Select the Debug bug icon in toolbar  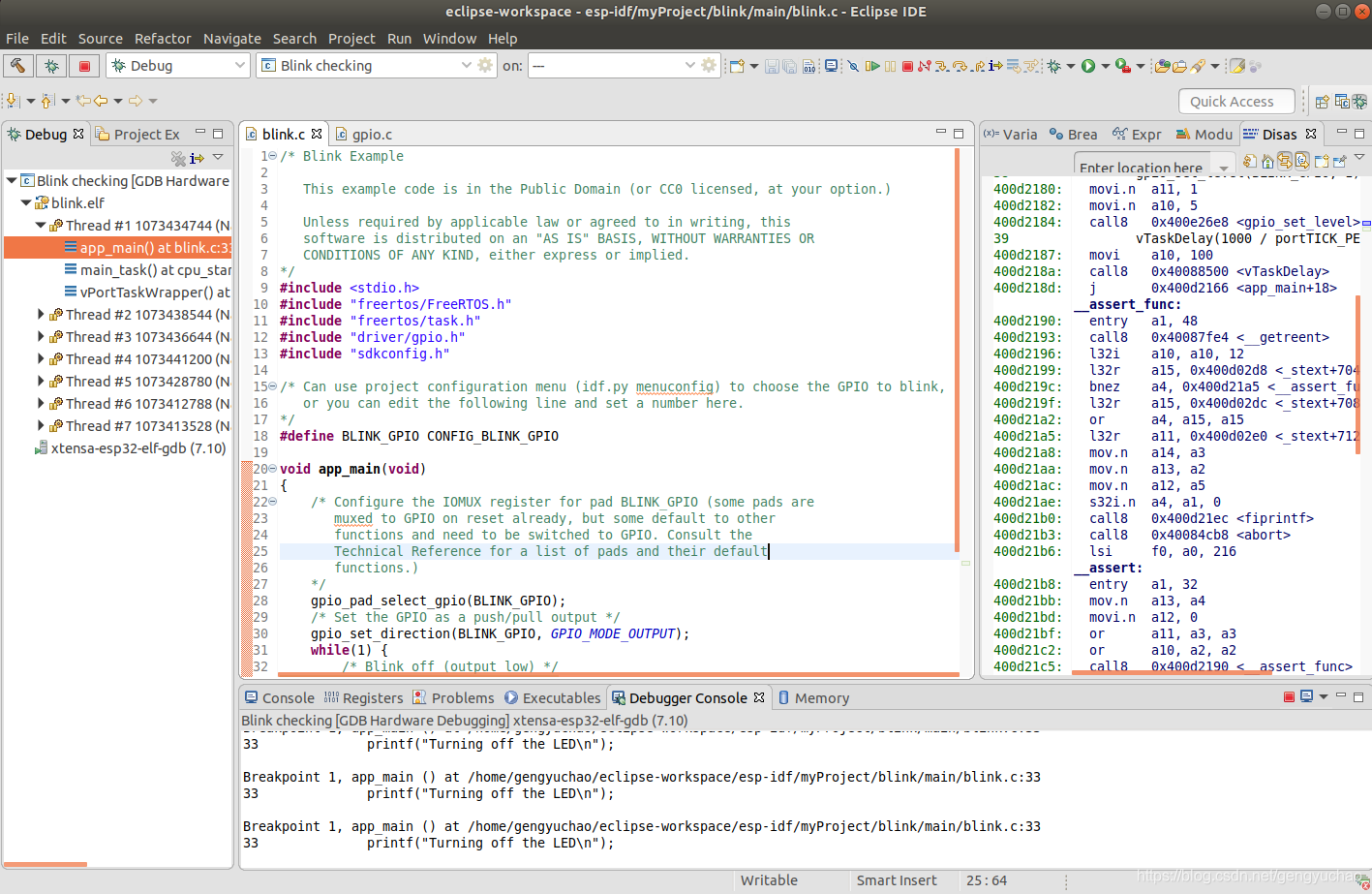(x=1053, y=65)
